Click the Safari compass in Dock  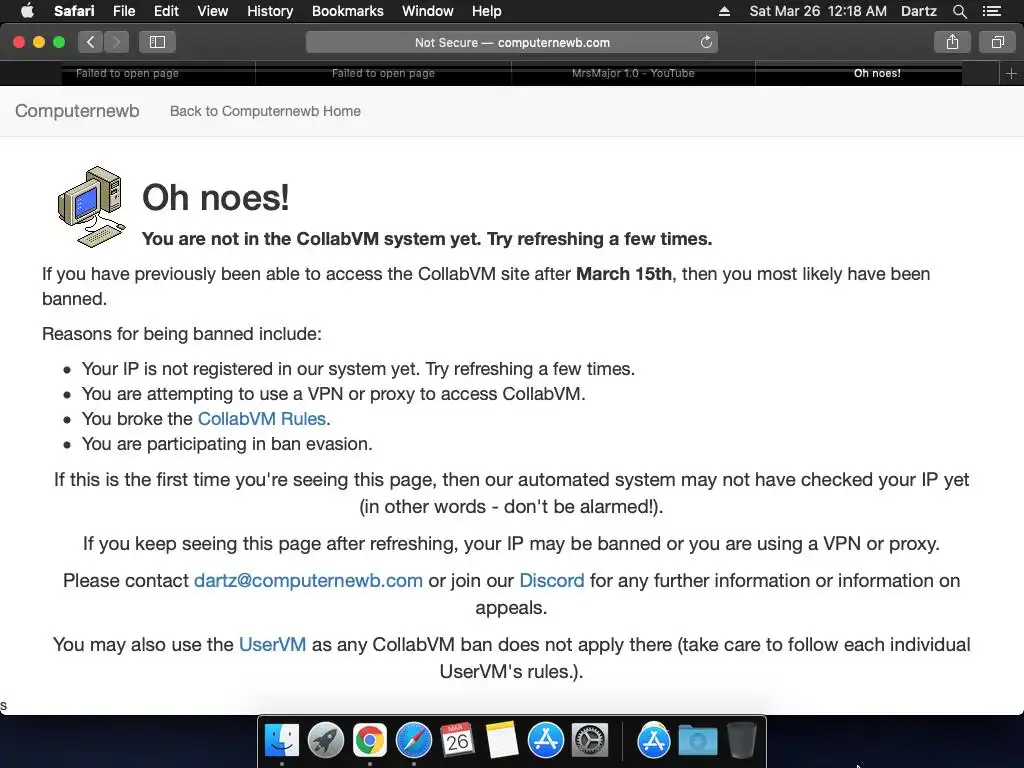(413, 741)
